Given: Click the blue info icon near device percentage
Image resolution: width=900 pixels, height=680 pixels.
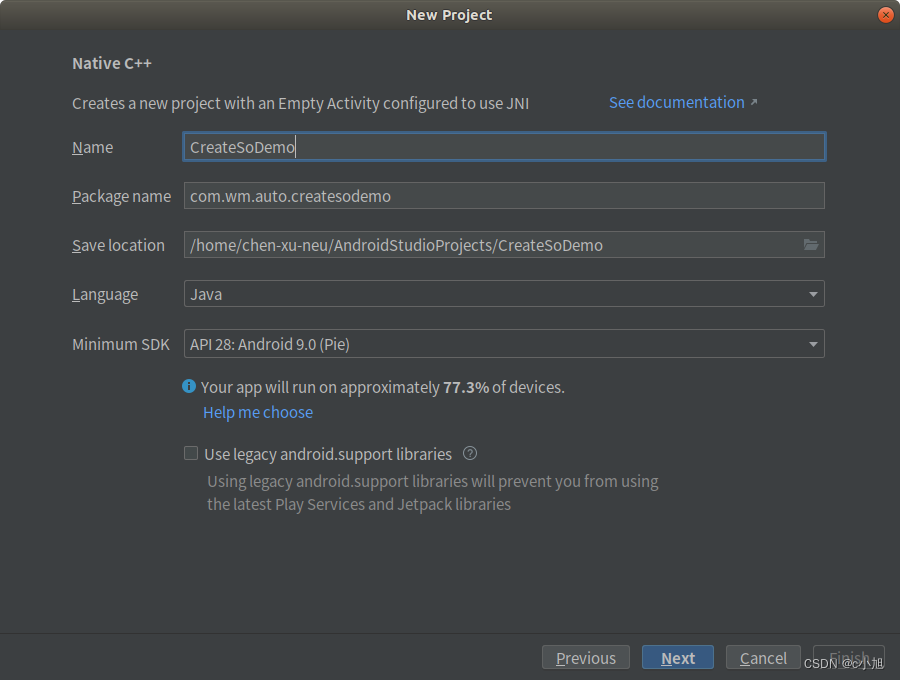Looking at the screenshot, I should click(x=189, y=386).
